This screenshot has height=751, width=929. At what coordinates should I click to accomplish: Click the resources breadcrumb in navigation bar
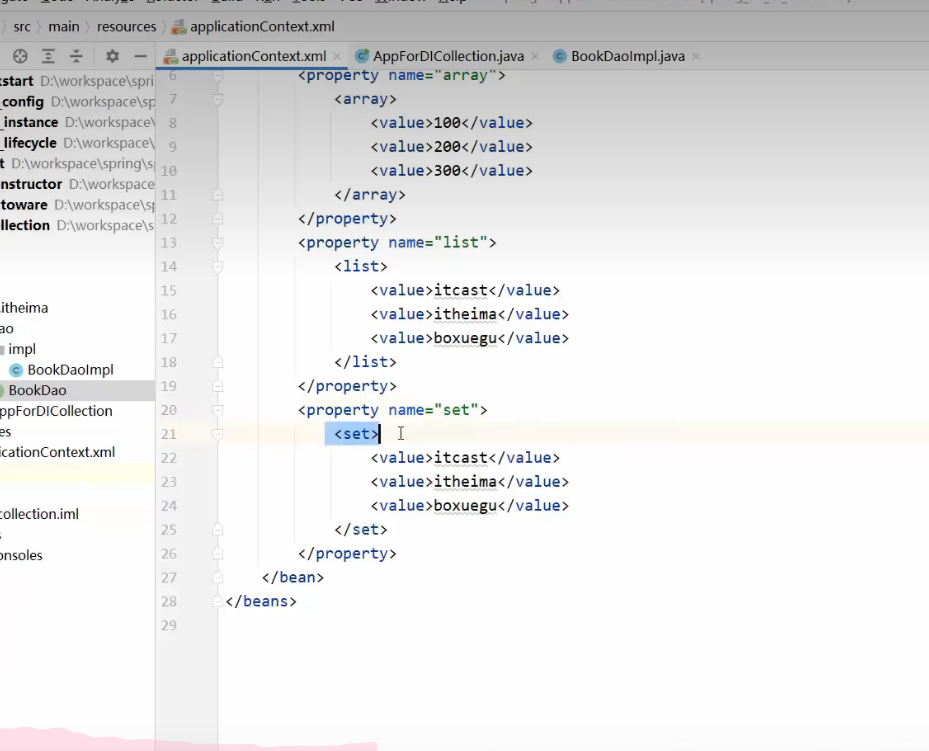click(126, 26)
